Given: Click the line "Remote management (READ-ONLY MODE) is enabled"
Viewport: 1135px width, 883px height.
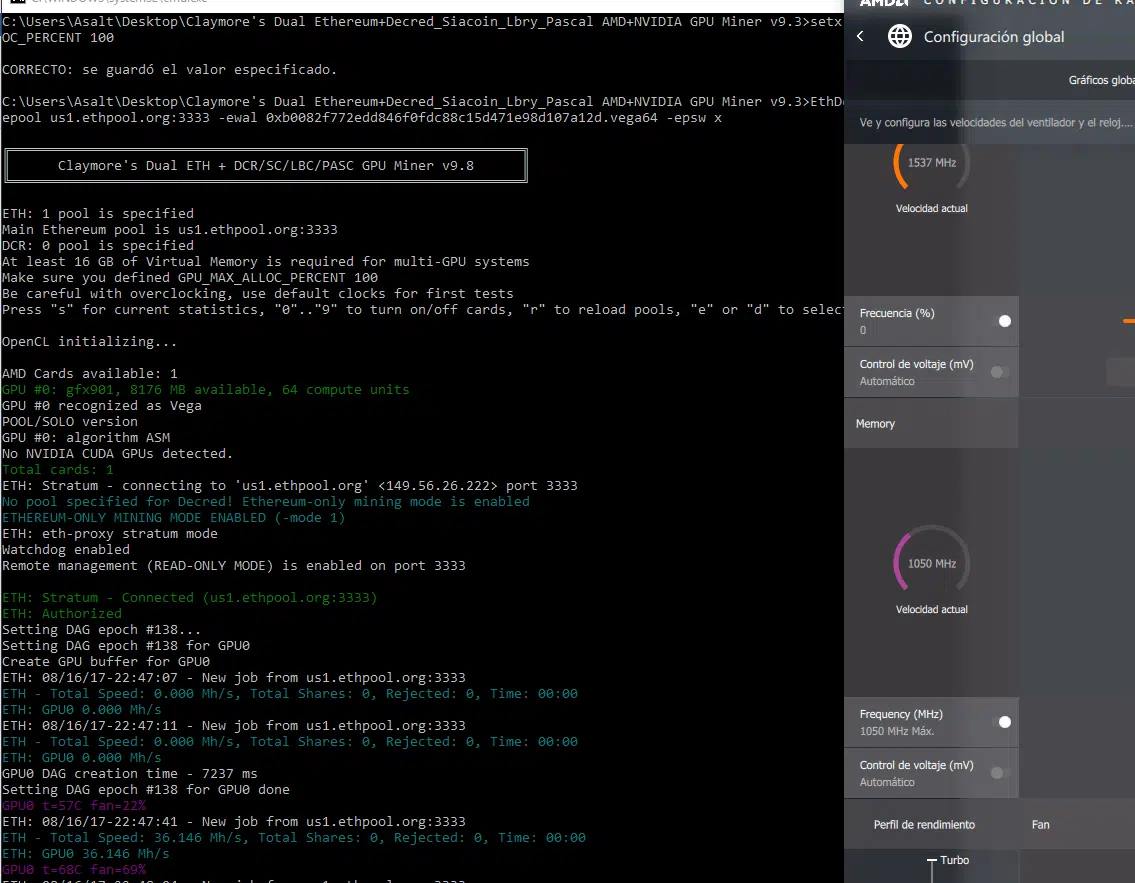Looking at the screenshot, I should (234, 565).
